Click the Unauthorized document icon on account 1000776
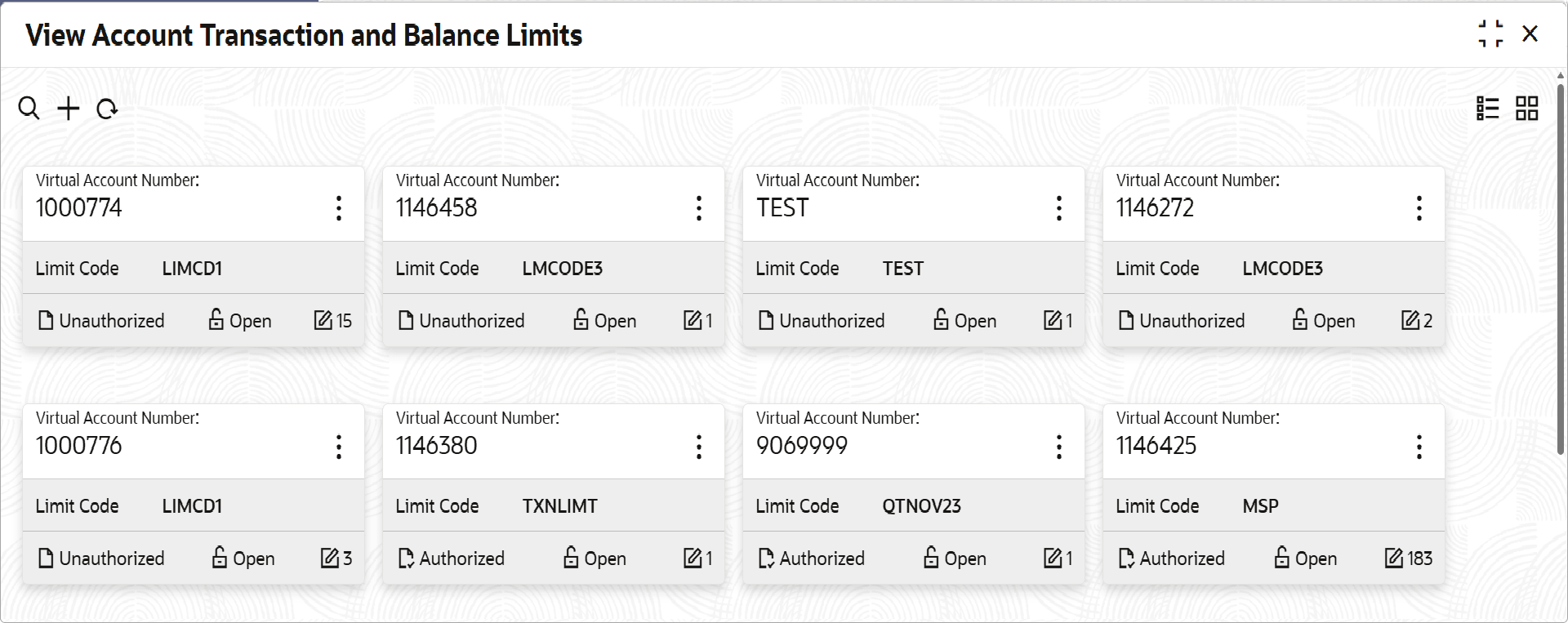Screen dimensions: 1568x623 46,558
